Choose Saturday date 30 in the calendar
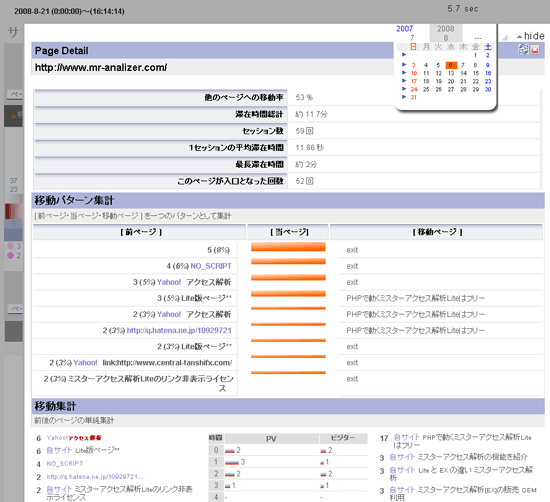This screenshot has width=550, height=502. coord(488,89)
